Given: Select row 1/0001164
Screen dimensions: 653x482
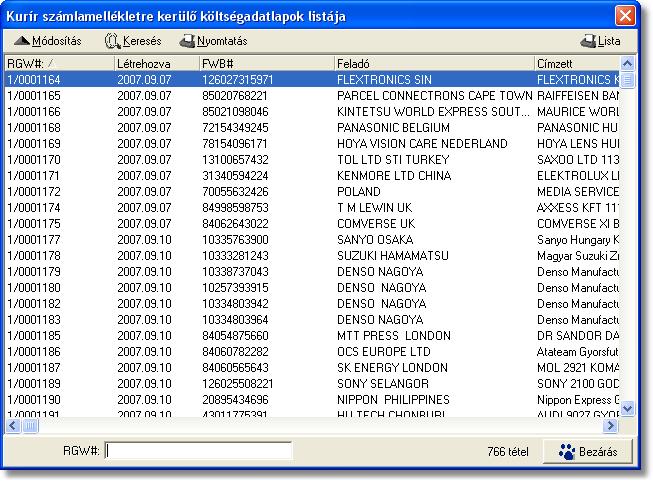Looking at the screenshot, I should (x=312, y=79).
